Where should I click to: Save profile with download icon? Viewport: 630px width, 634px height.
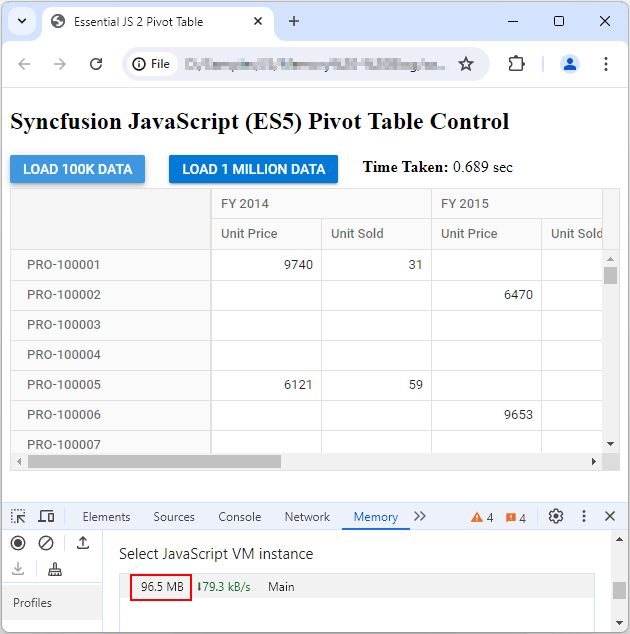point(18,569)
